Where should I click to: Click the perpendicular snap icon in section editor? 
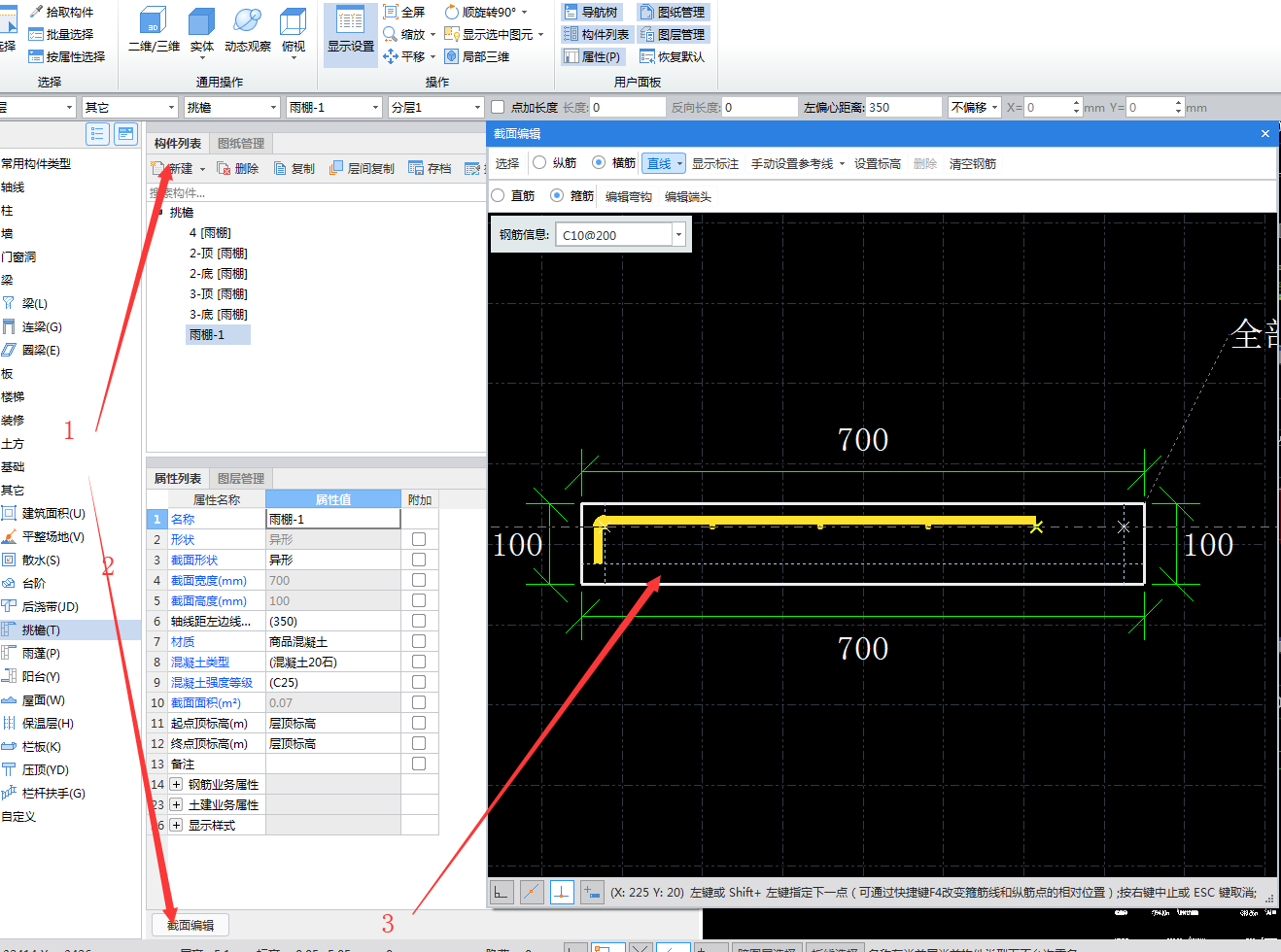562,892
